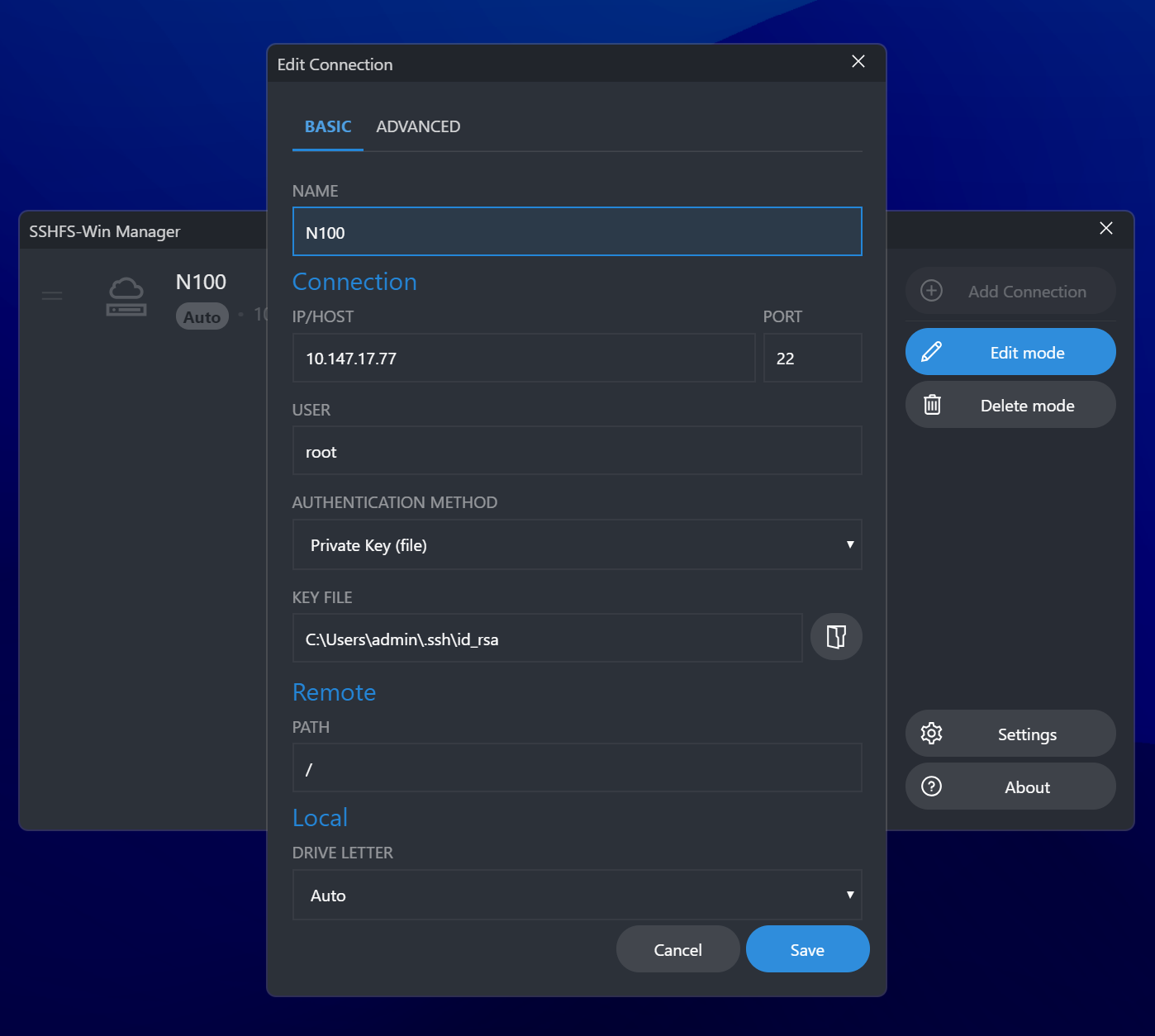
Task: Expand the Drive Letter dropdown
Action: point(577,895)
